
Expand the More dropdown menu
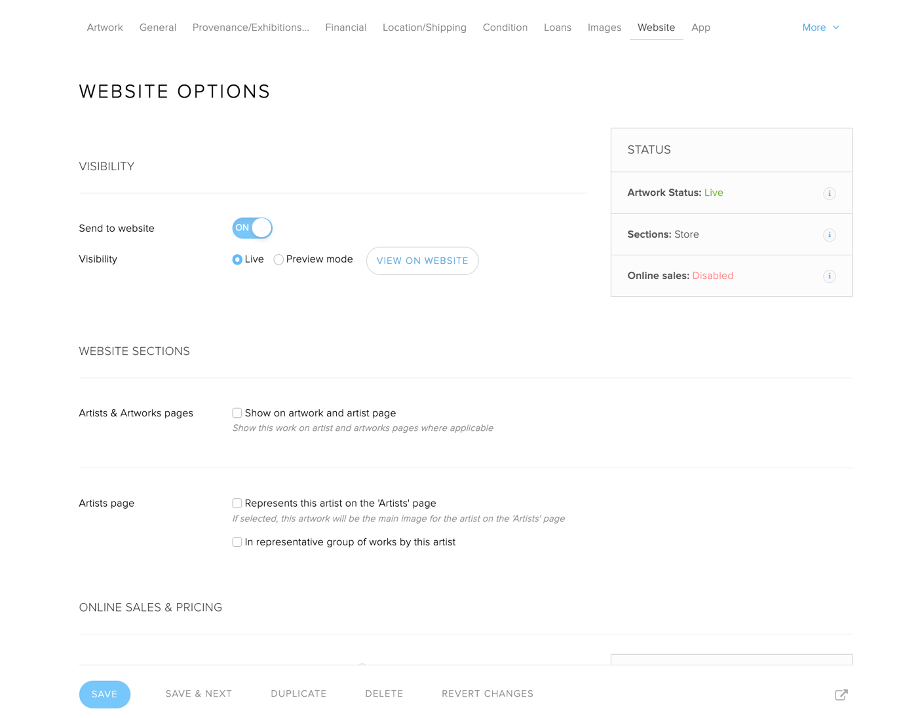click(x=820, y=27)
